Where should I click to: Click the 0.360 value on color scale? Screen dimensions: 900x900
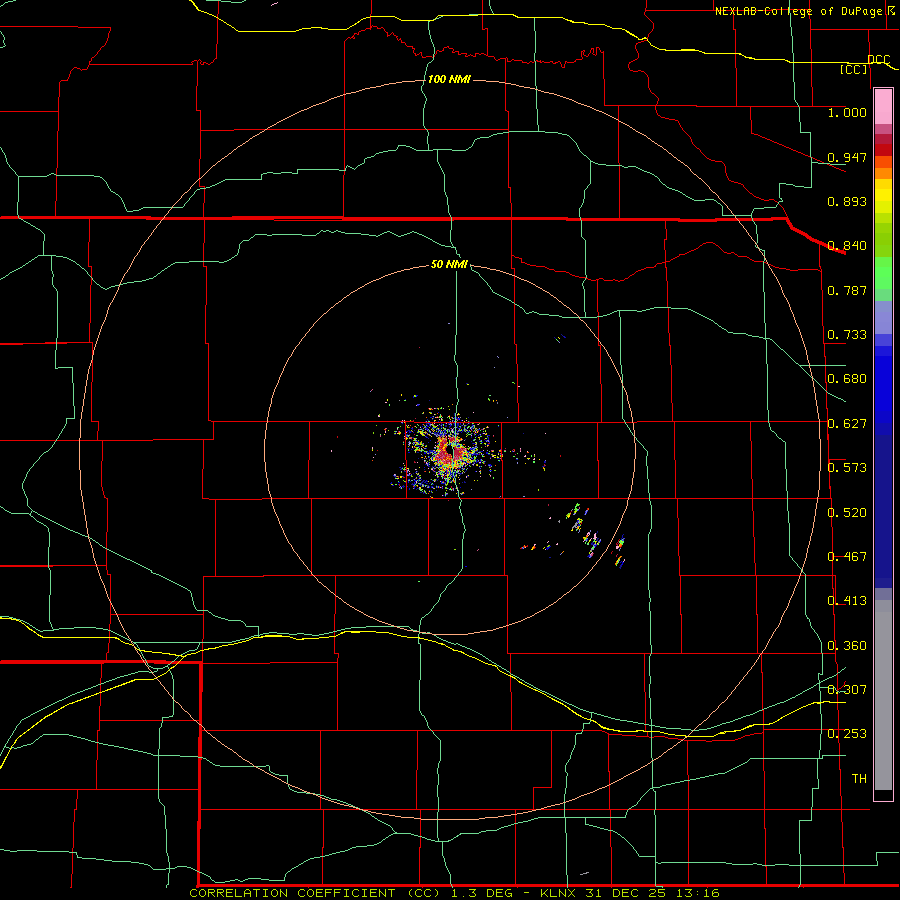coord(847,646)
